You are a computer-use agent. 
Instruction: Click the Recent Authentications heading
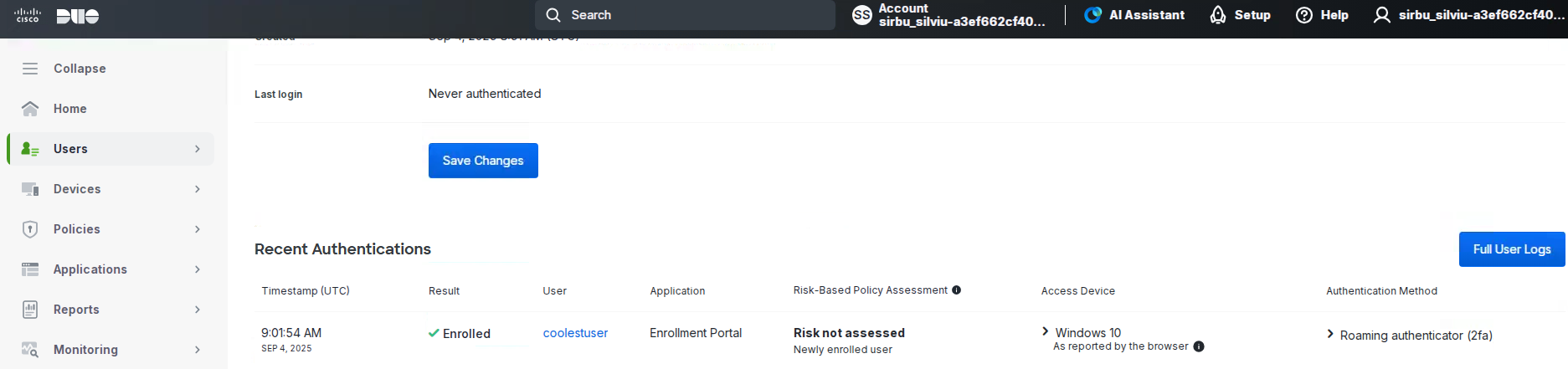(x=342, y=249)
